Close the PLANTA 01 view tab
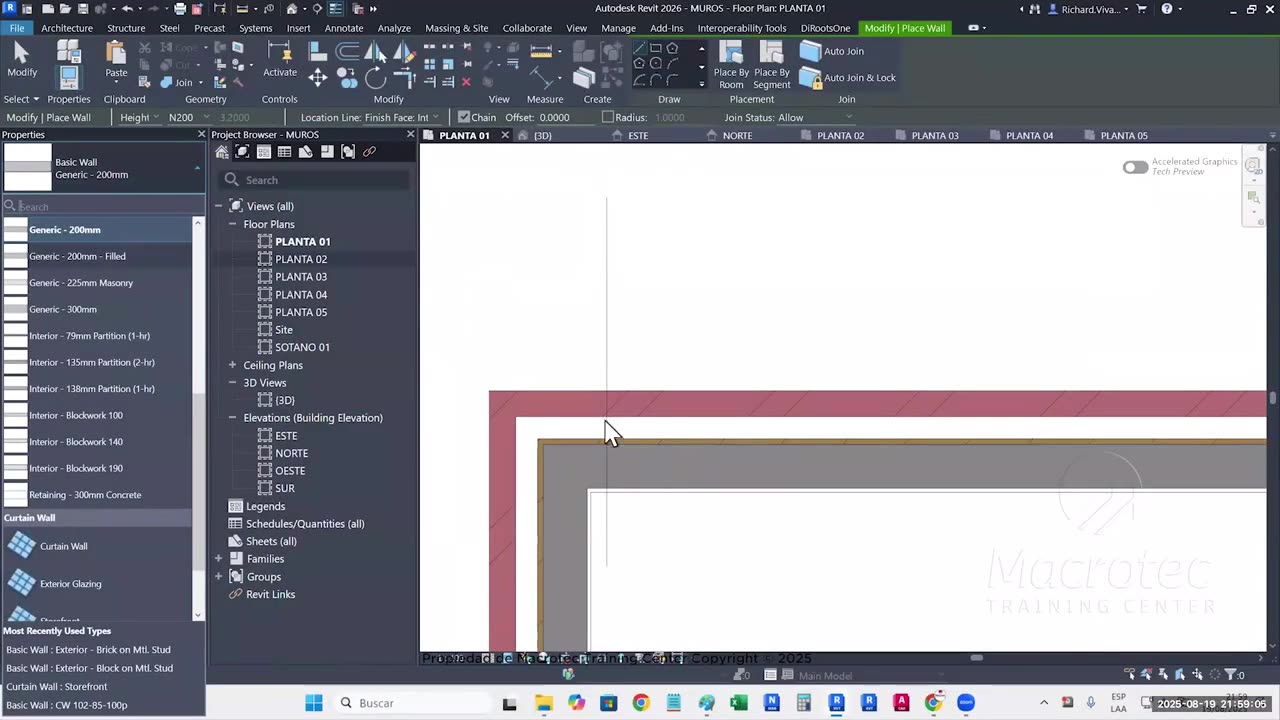Image resolution: width=1280 pixels, height=720 pixels. [505, 135]
